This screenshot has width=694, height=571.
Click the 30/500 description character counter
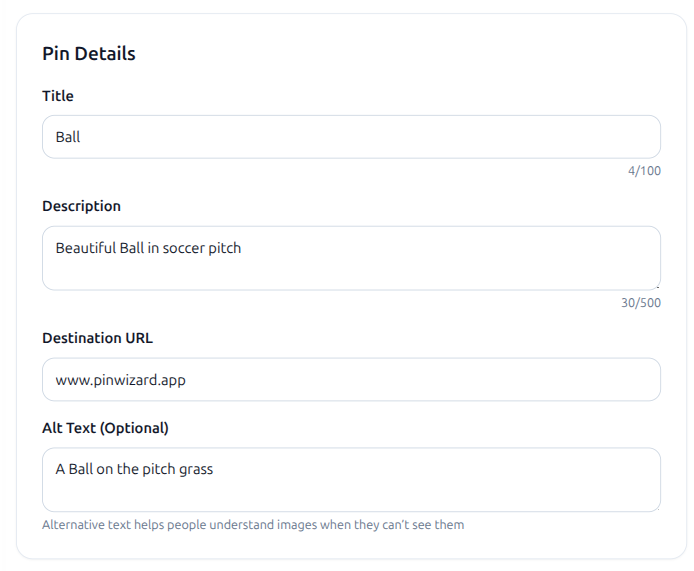click(x=640, y=303)
